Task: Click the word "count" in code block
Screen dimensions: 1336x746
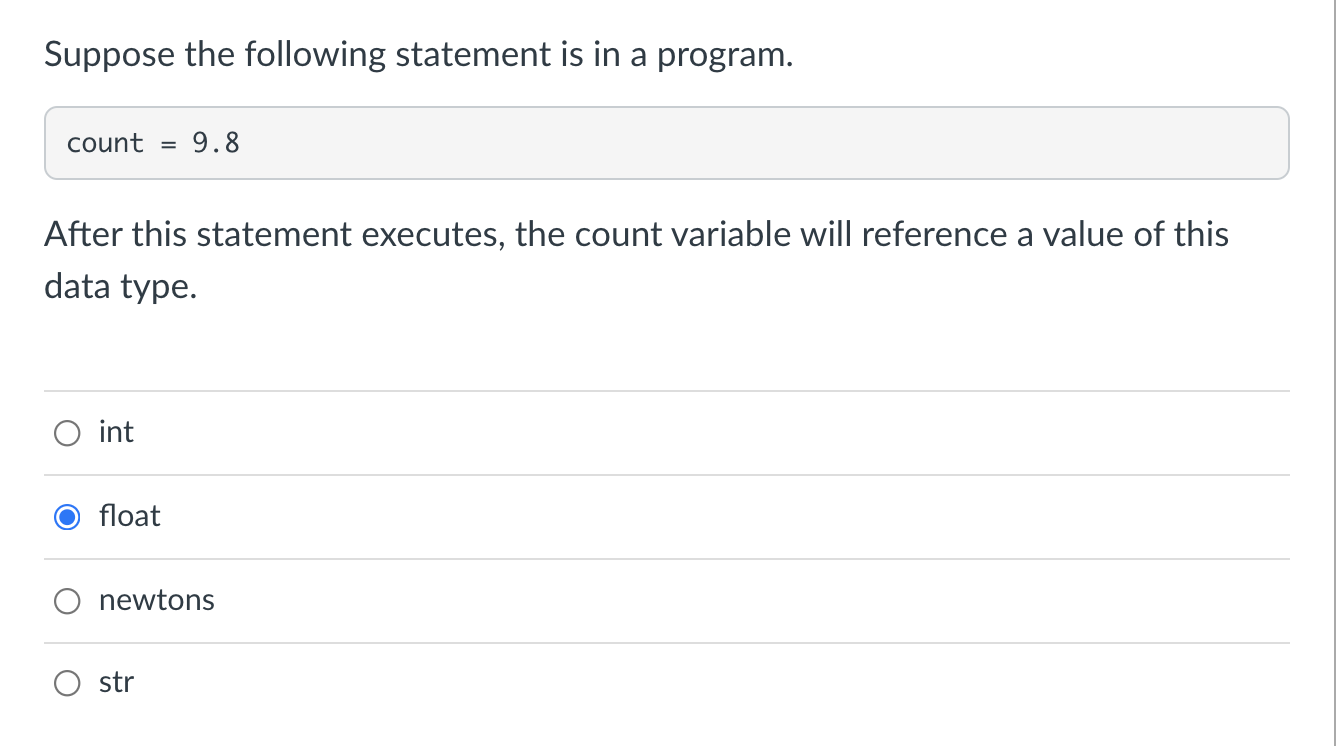Action: point(105,143)
